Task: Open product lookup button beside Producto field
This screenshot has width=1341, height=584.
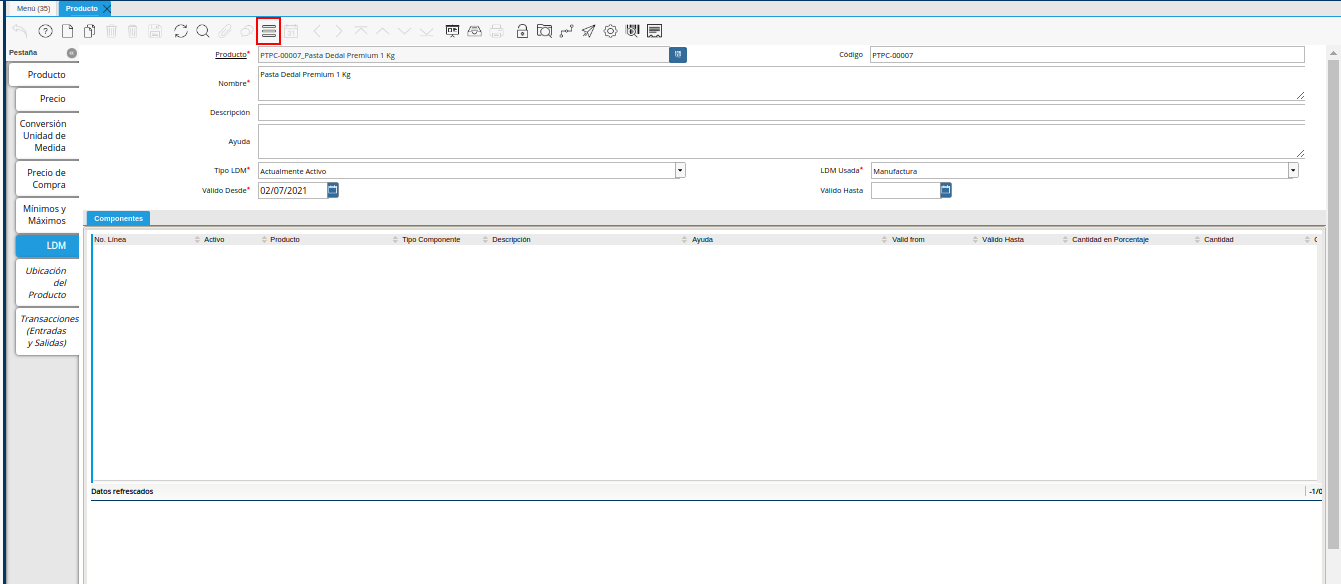Action: pos(678,55)
